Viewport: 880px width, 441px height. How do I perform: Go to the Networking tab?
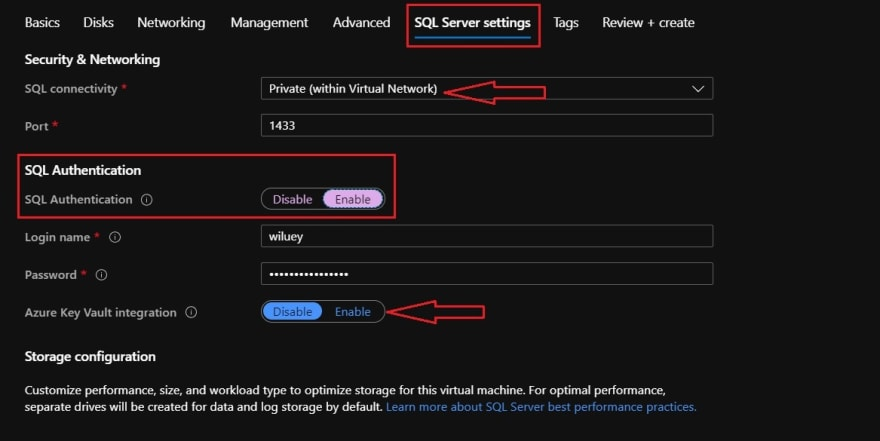(x=171, y=23)
